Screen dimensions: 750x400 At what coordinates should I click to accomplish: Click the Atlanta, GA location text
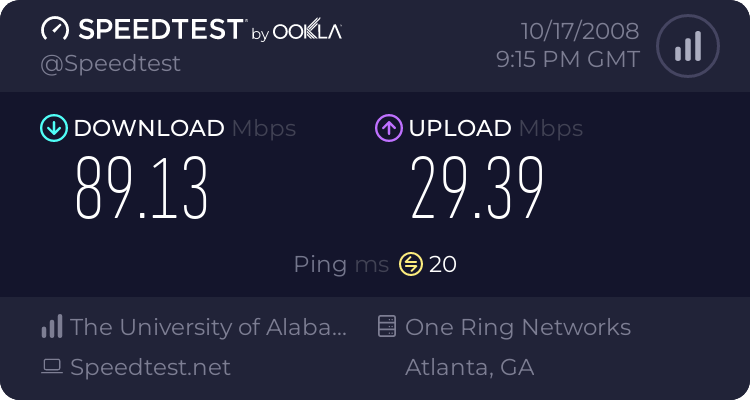(x=469, y=367)
